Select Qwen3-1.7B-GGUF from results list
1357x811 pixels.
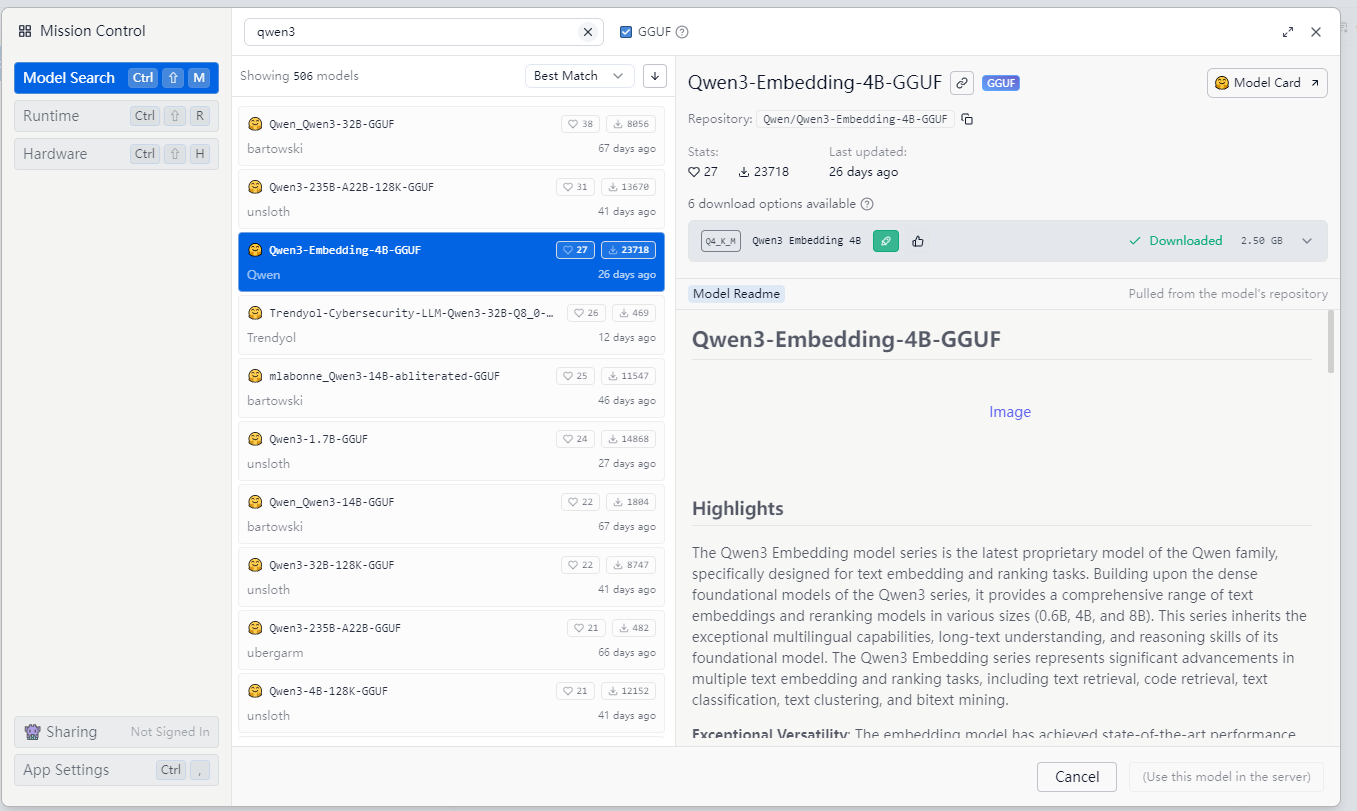(x=451, y=450)
